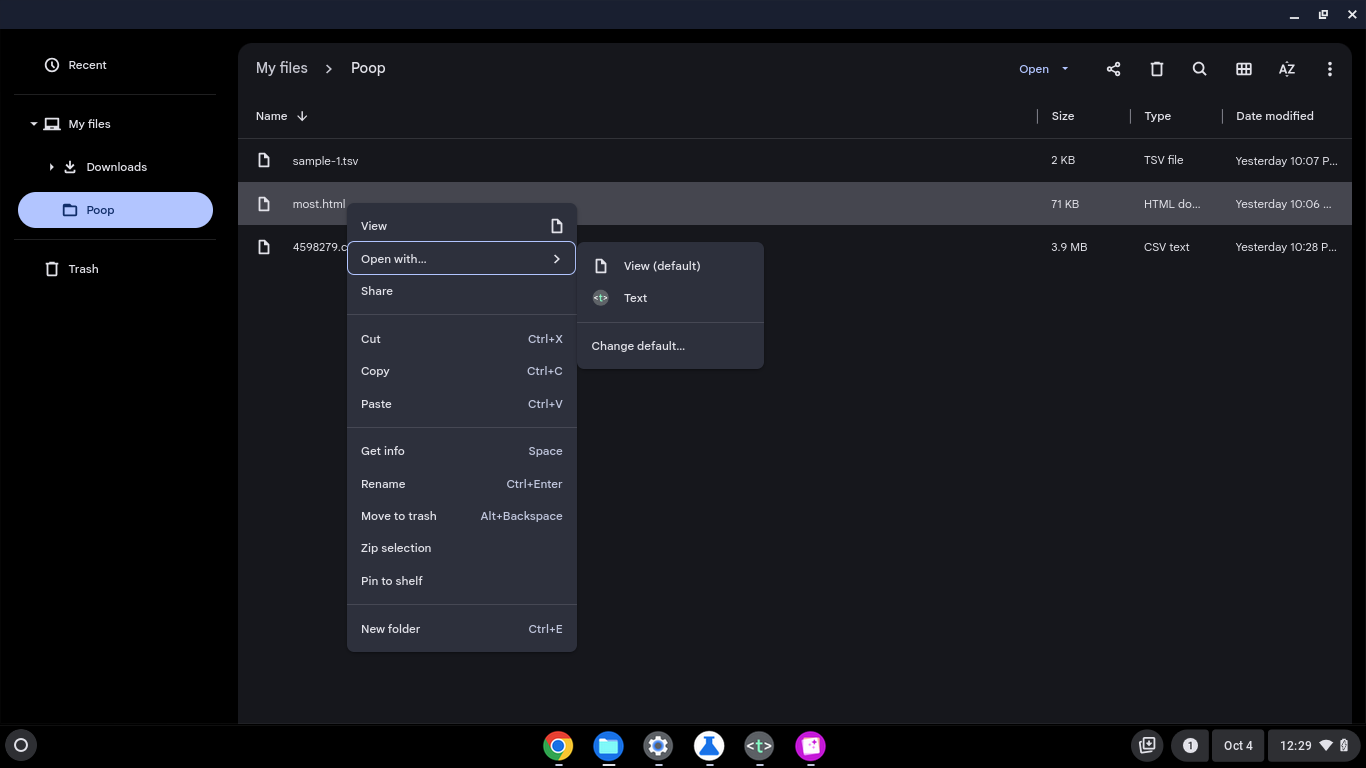Switch to thumbnail grid view
The image size is (1366, 768).
tap(1244, 69)
